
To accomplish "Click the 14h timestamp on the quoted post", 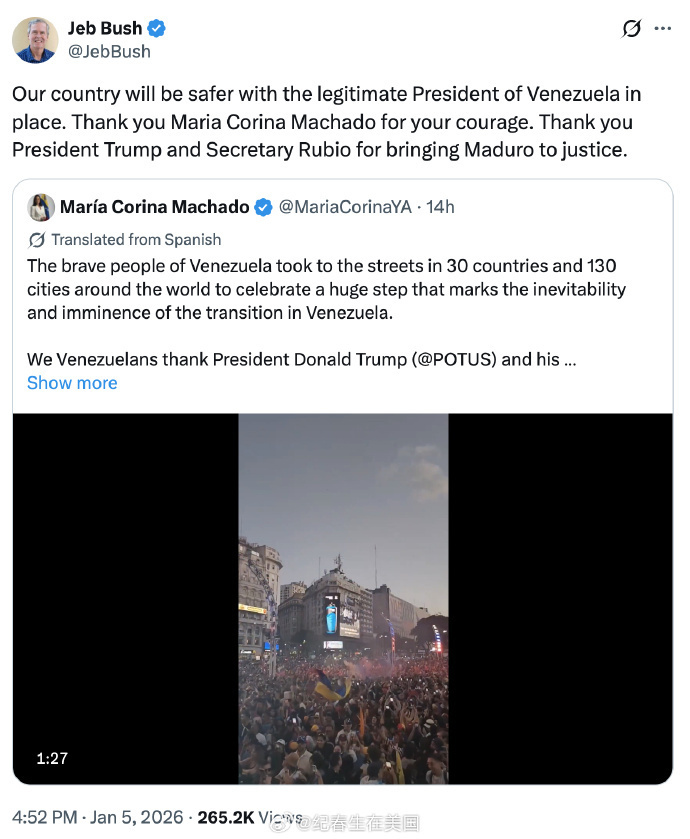I will point(440,207).
